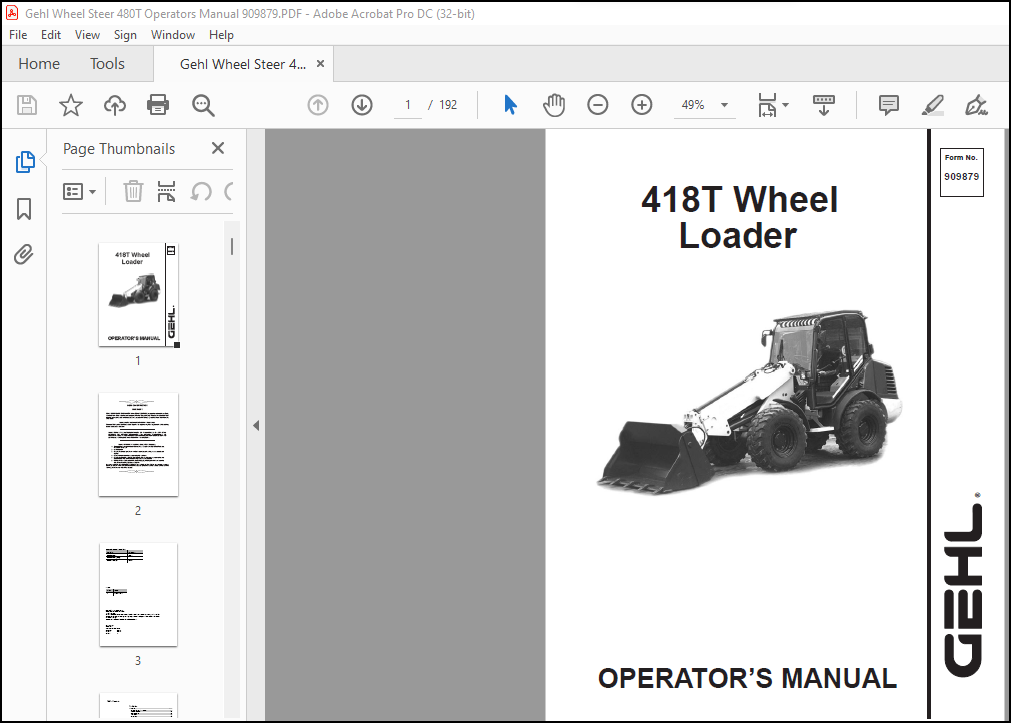Open the Window menu
The image size is (1011, 723).
click(173, 35)
